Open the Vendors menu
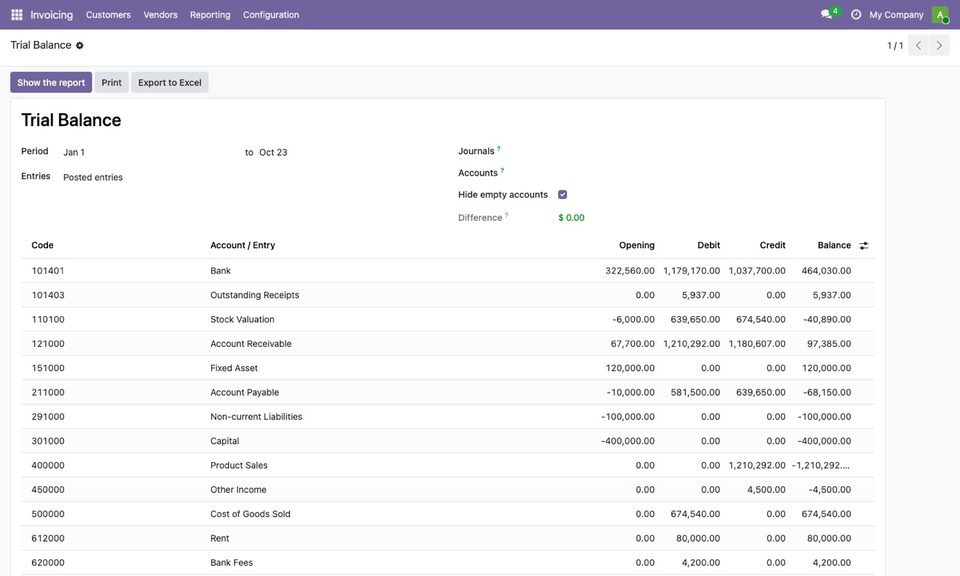 coord(160,15)
